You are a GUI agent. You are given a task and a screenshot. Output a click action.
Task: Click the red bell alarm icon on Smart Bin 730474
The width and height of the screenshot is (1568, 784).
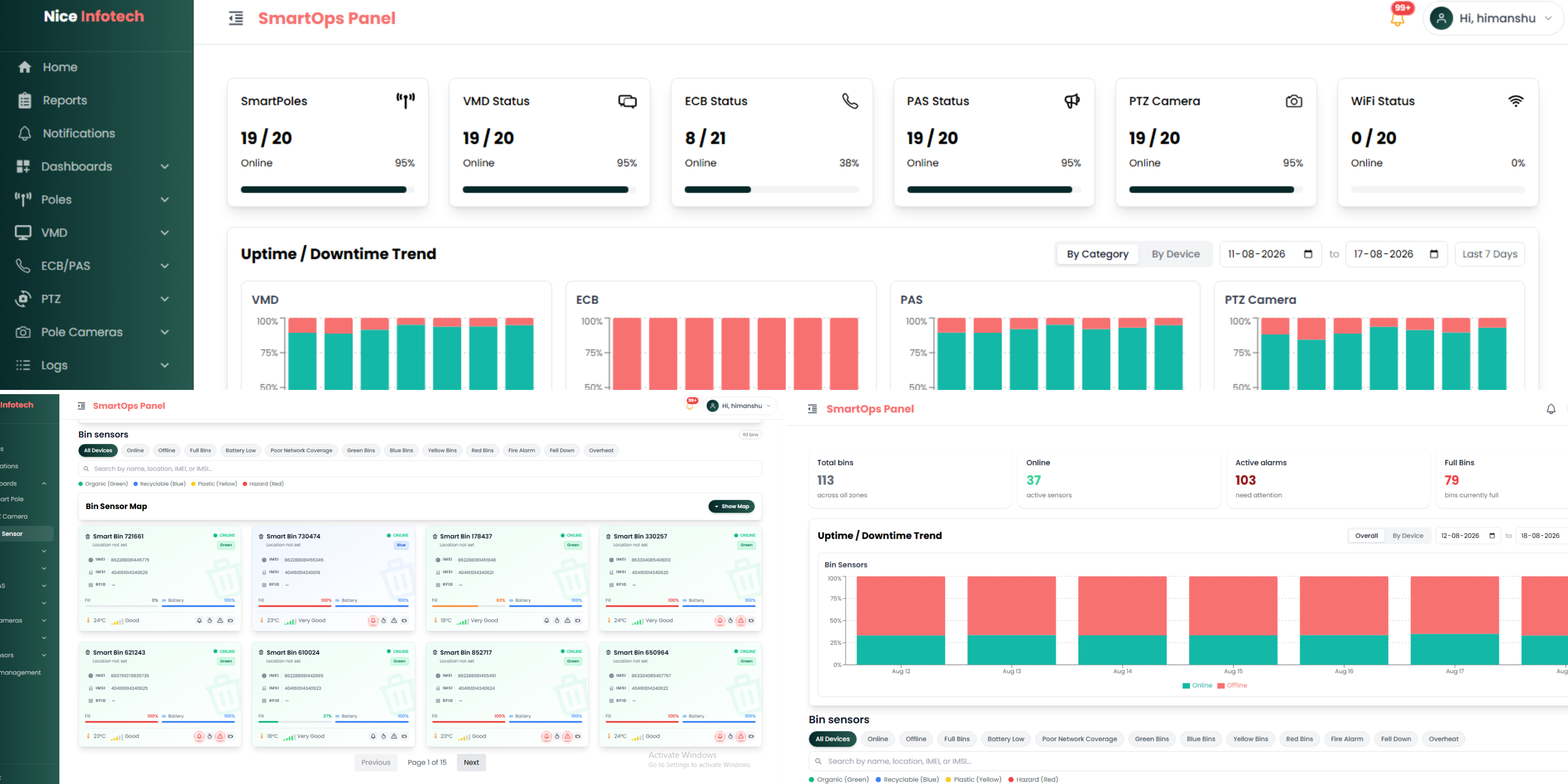click(373, 620)
